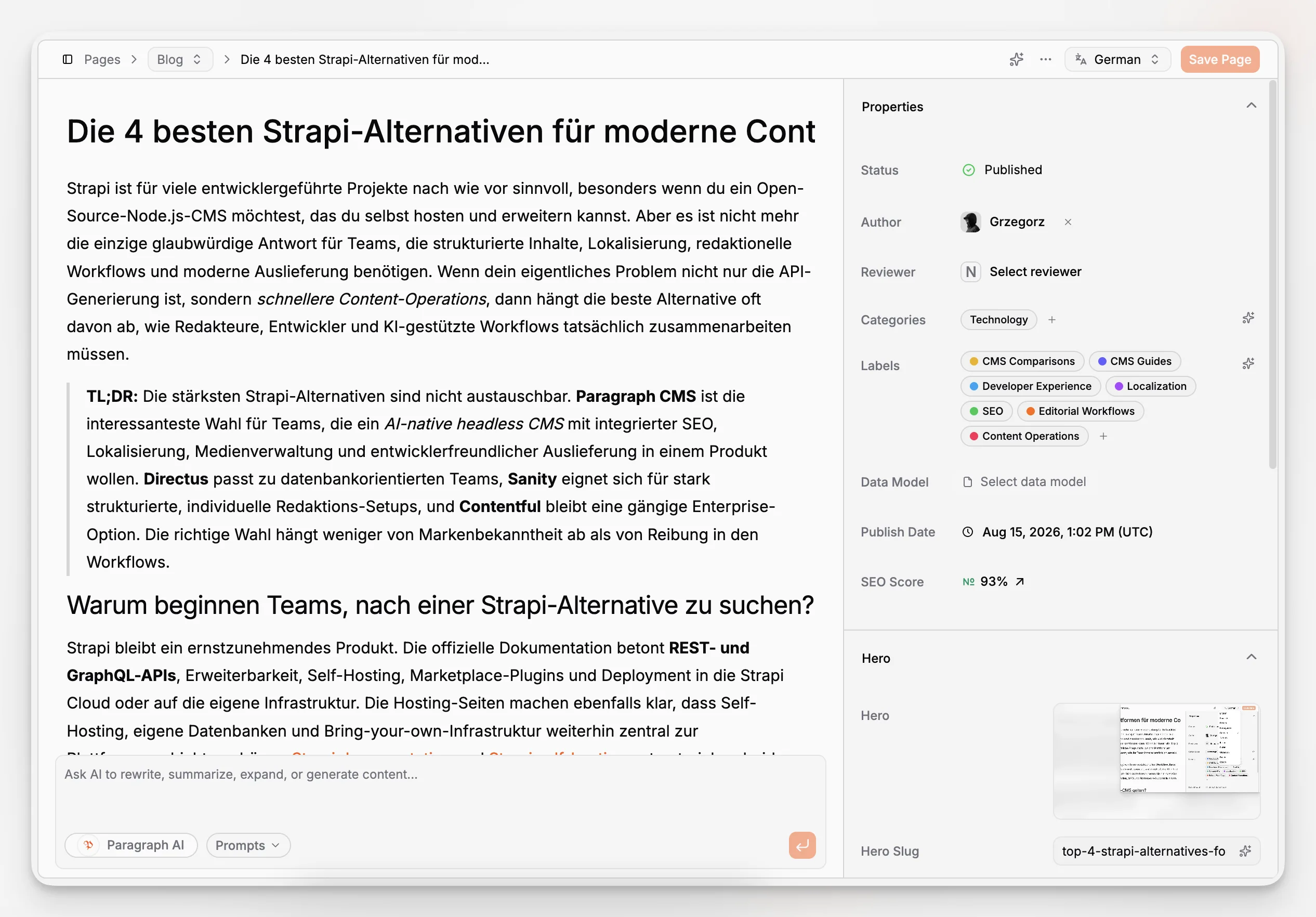Toggle the sidebar panel icon
1316x917 pixels.
(68, 60)
